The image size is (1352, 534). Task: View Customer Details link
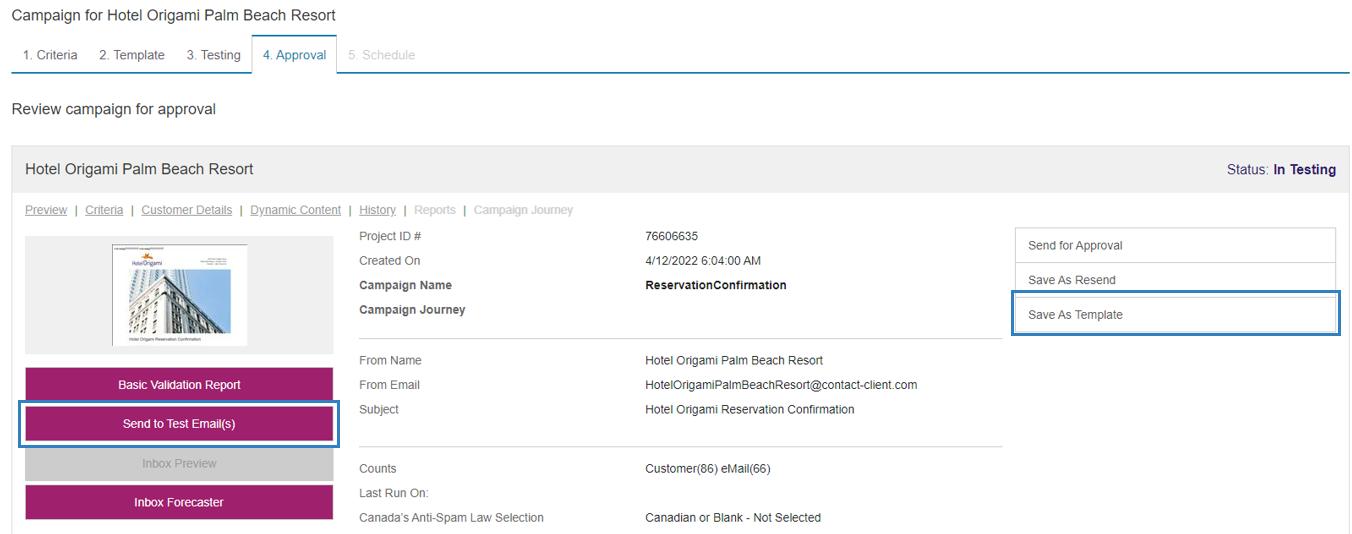[x=187, y=210]
